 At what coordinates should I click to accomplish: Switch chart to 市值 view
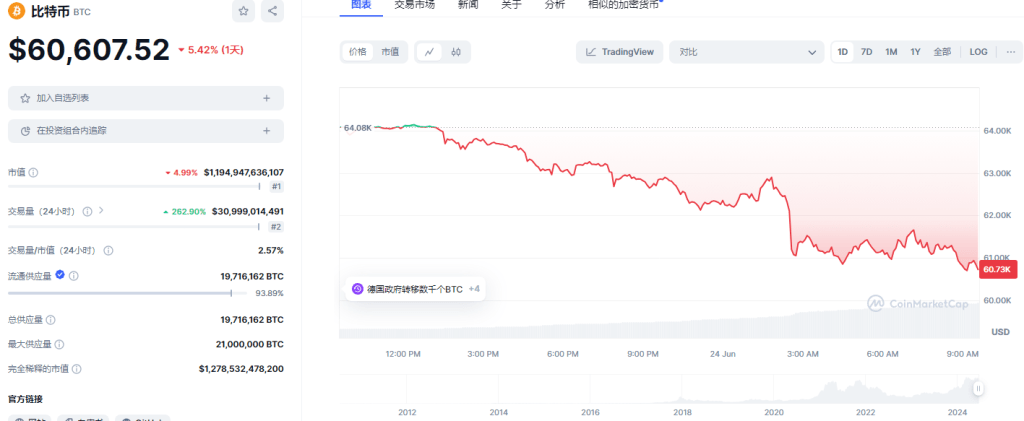point(389,52)
